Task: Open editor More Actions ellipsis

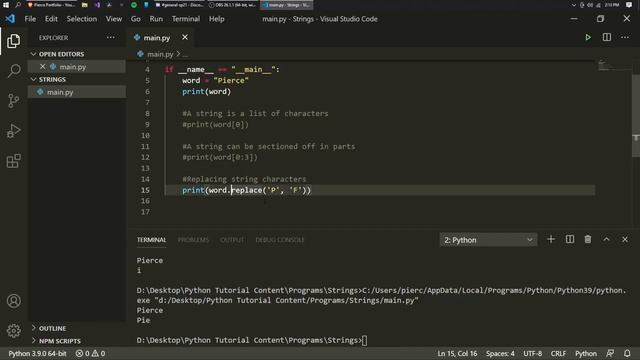Action: tap(625, 38)
